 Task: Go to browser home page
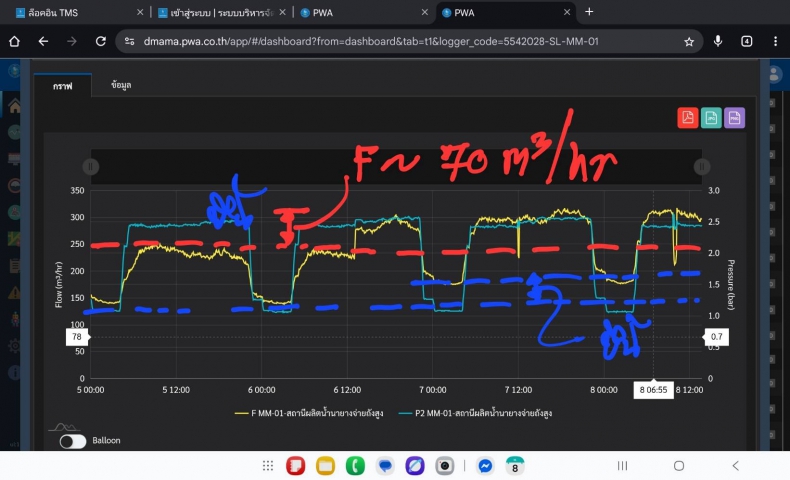pos(14,42)
